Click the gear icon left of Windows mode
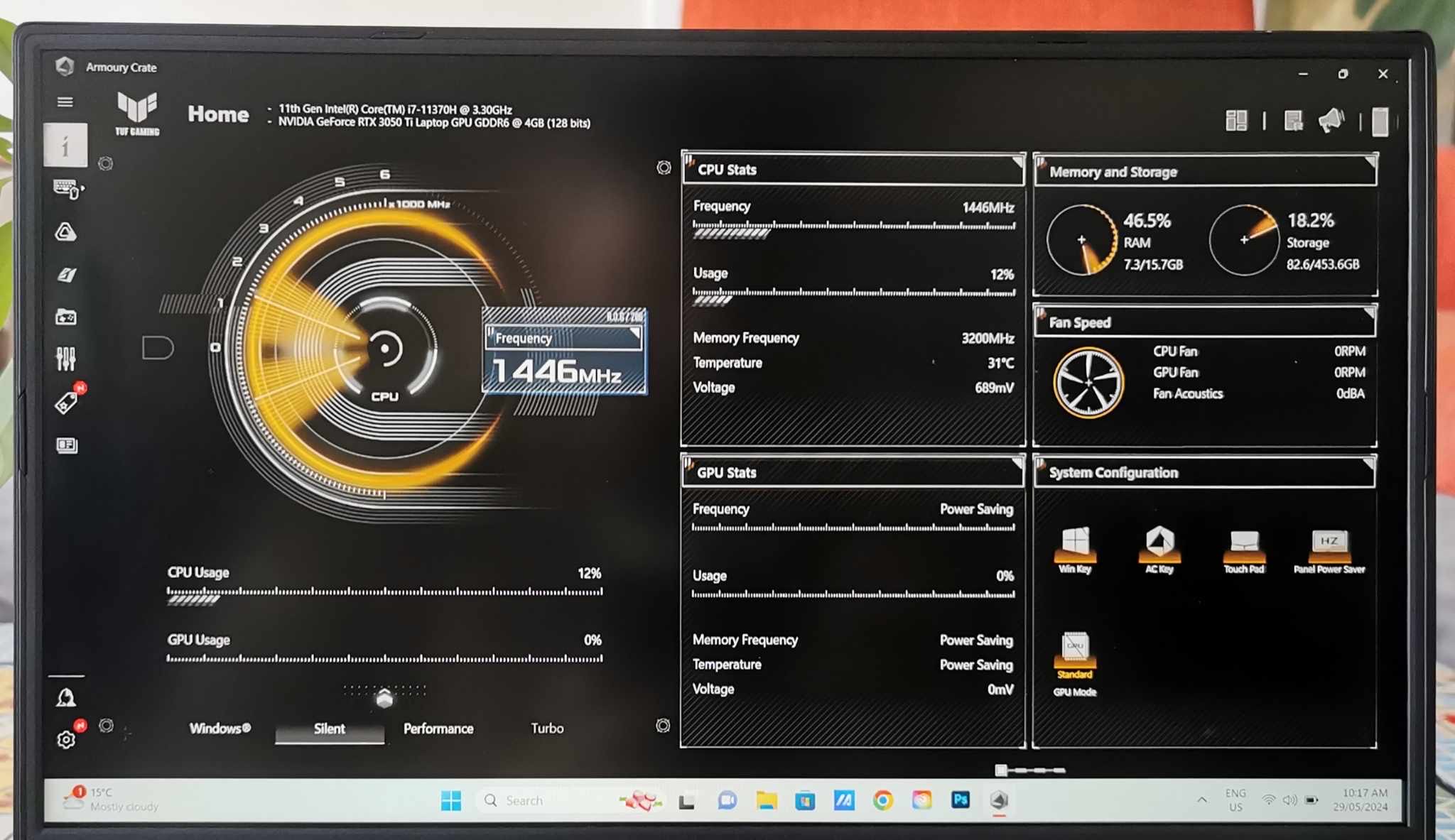 point(107,726)
